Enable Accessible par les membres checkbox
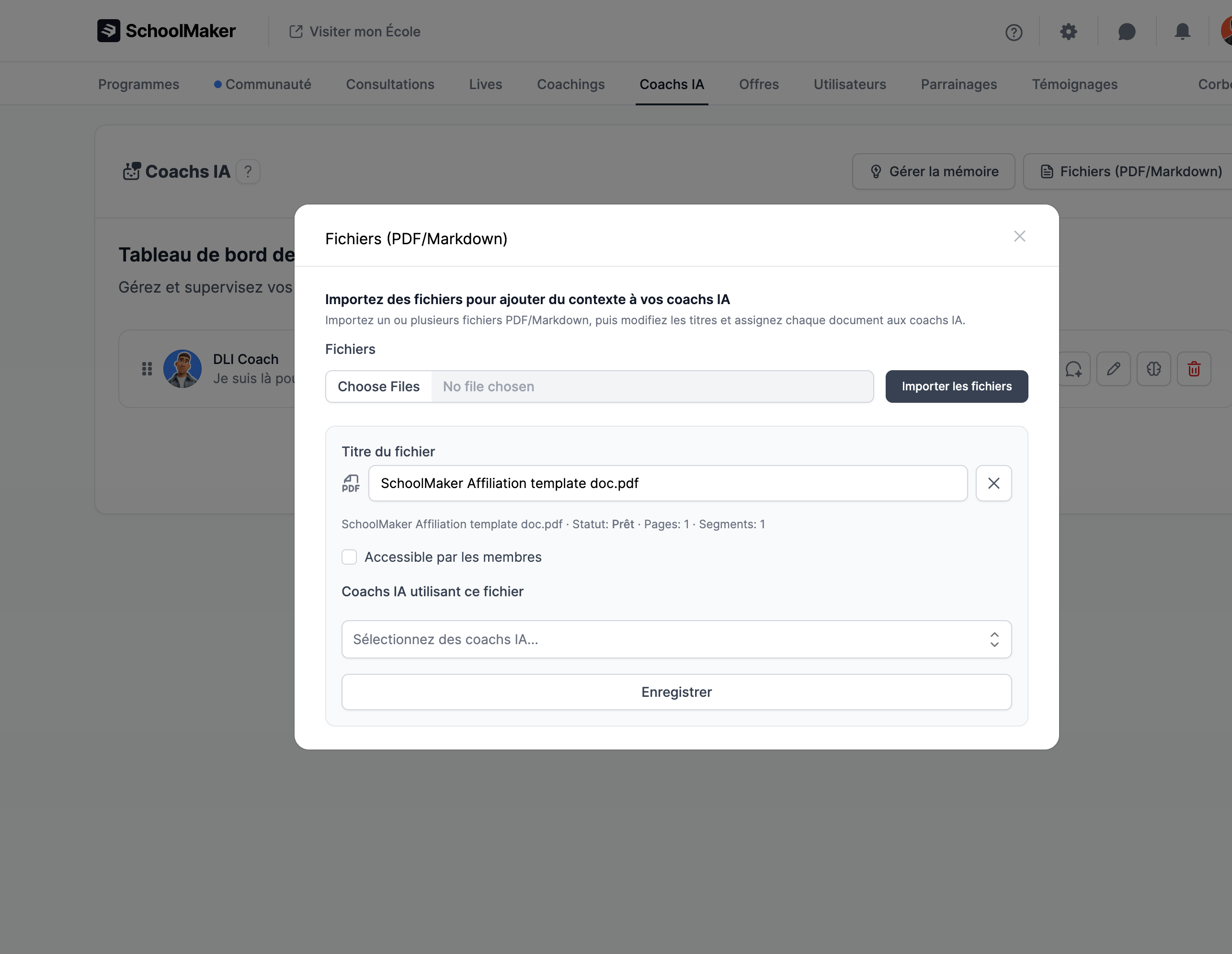This screenshot has width=1232, height=954. point(349,557)
